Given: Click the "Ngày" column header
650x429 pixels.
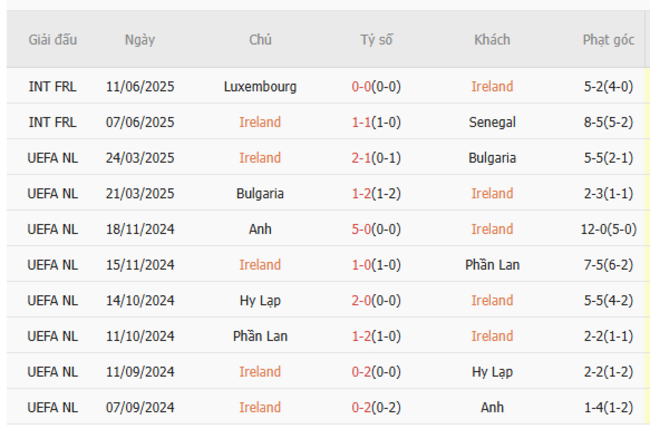Looking at the screenshot, I should click(x=140, y=40).
